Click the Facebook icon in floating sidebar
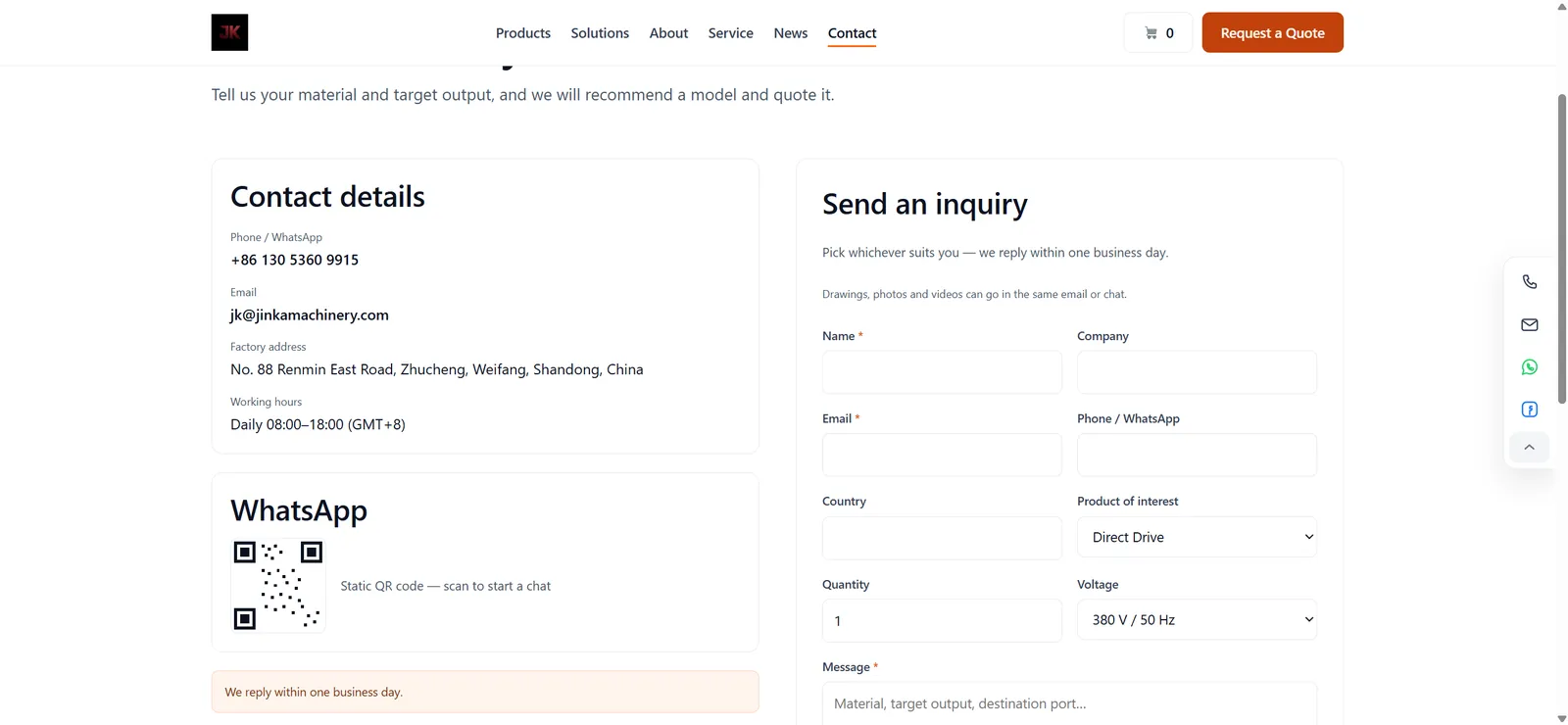Screen dimensions: 1568x725 (x=1529, y=410)
